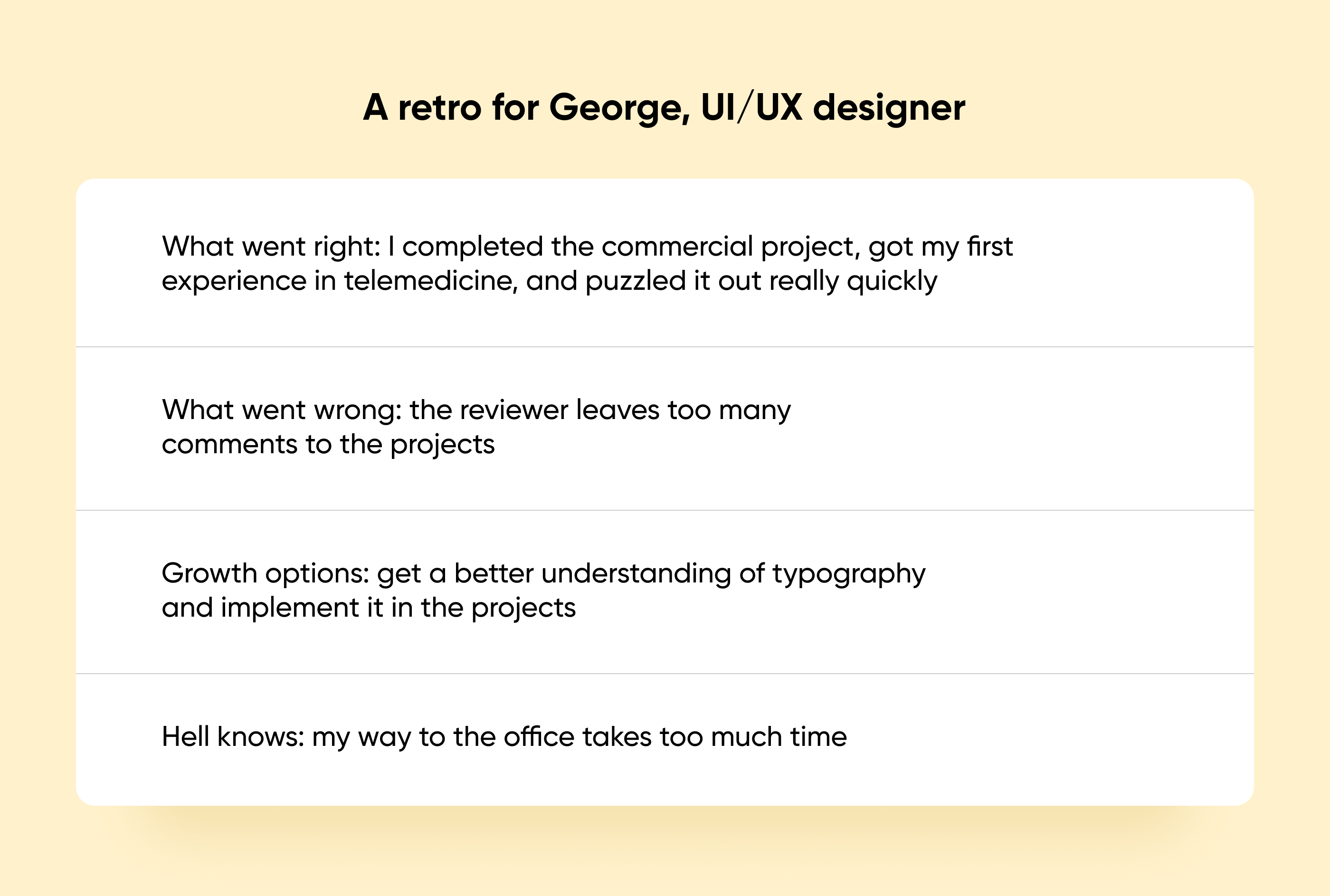Click "better understanding" in third row
Screen dimensions: 1330x896
point(592,574)
